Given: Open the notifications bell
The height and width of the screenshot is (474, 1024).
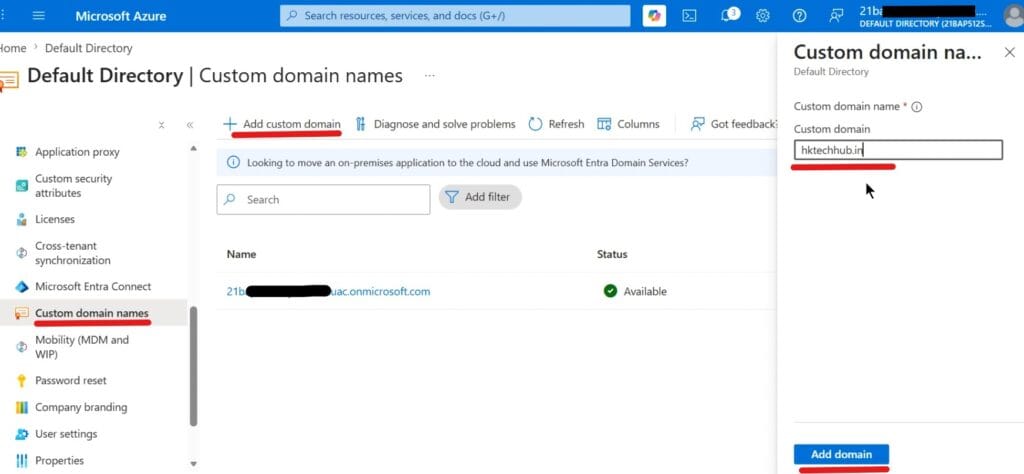Looking at the screenshot, I should (729, 15).
